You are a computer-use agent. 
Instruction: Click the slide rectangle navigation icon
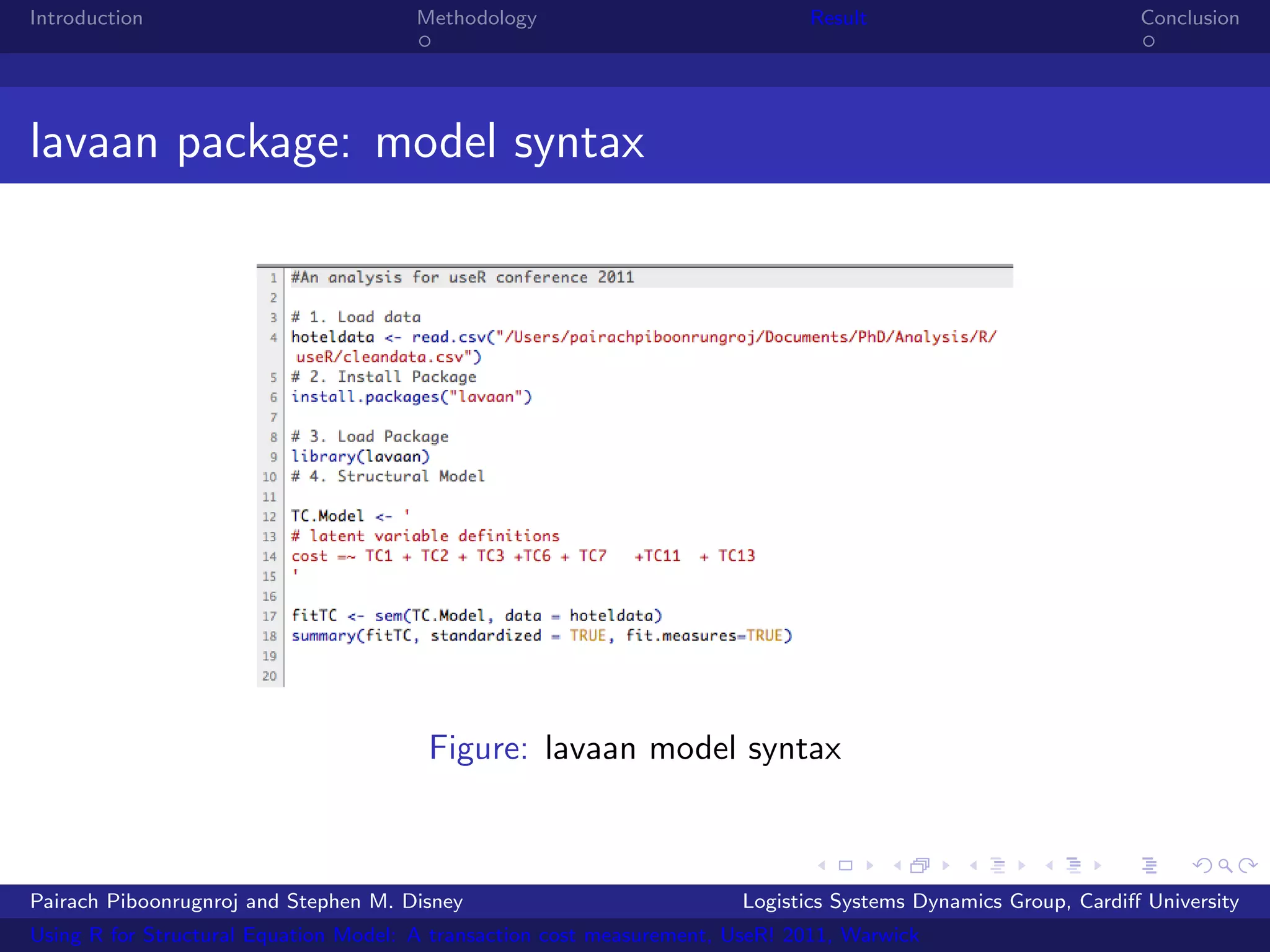(845, 865)
